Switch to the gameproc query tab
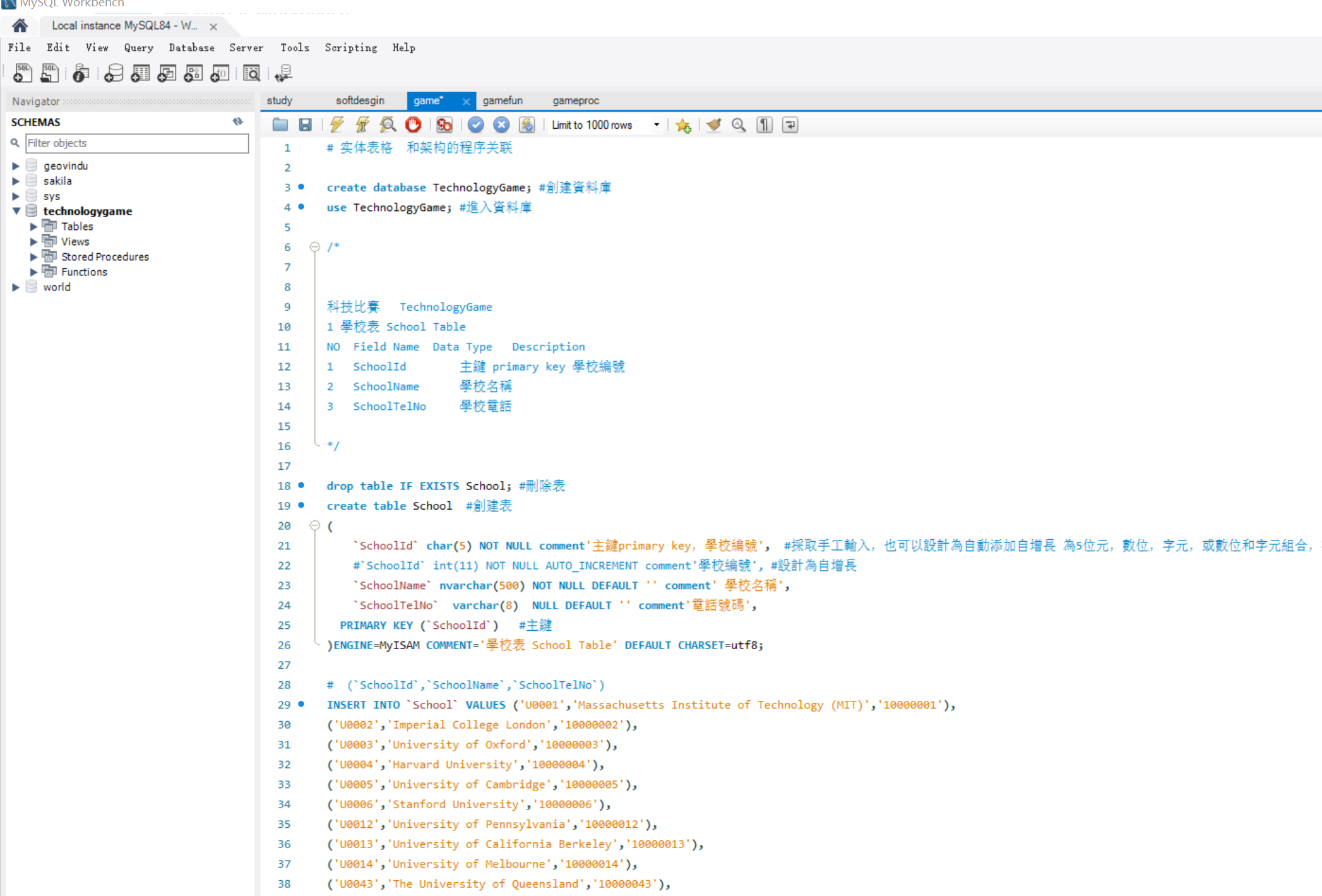This screenshot has height=896, width=1322. [576, 101]
